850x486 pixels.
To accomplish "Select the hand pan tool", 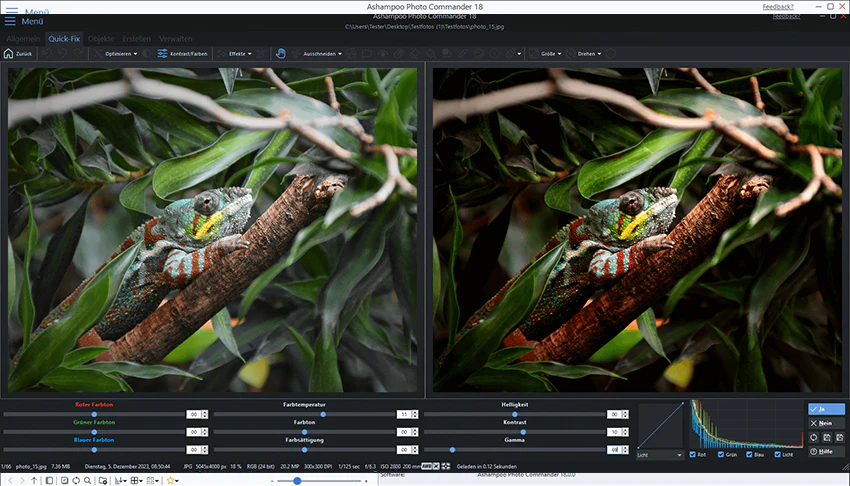I will coord(280,54).
